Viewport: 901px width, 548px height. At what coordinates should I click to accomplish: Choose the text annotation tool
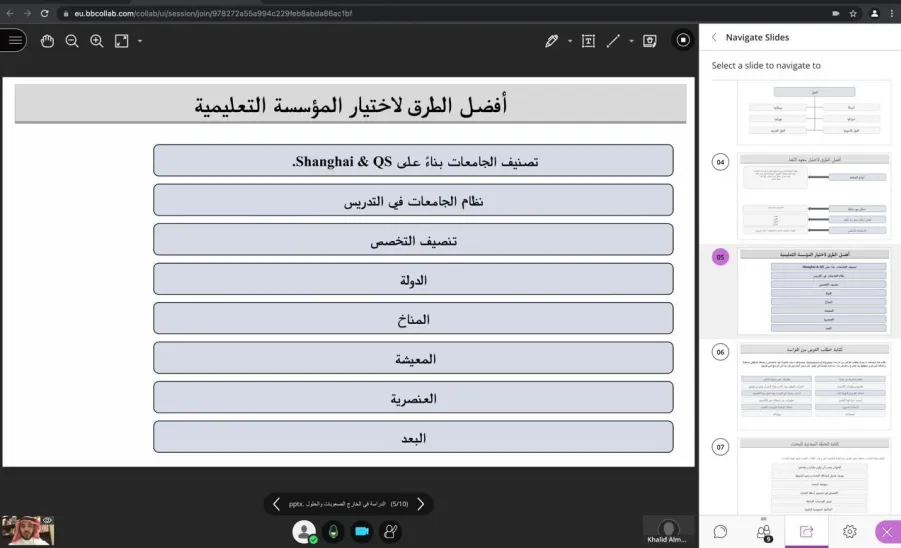tap(588, 41)
